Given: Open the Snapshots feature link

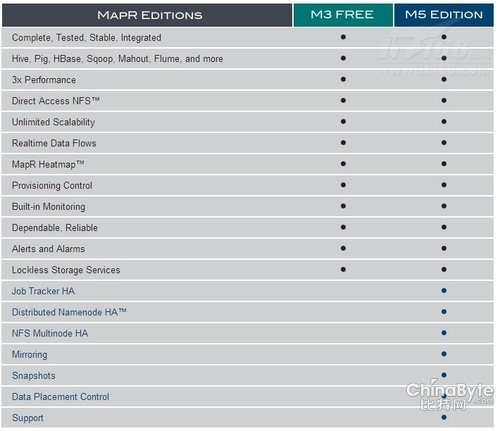Looking at the screenshot, I should (x=34, y=376).
